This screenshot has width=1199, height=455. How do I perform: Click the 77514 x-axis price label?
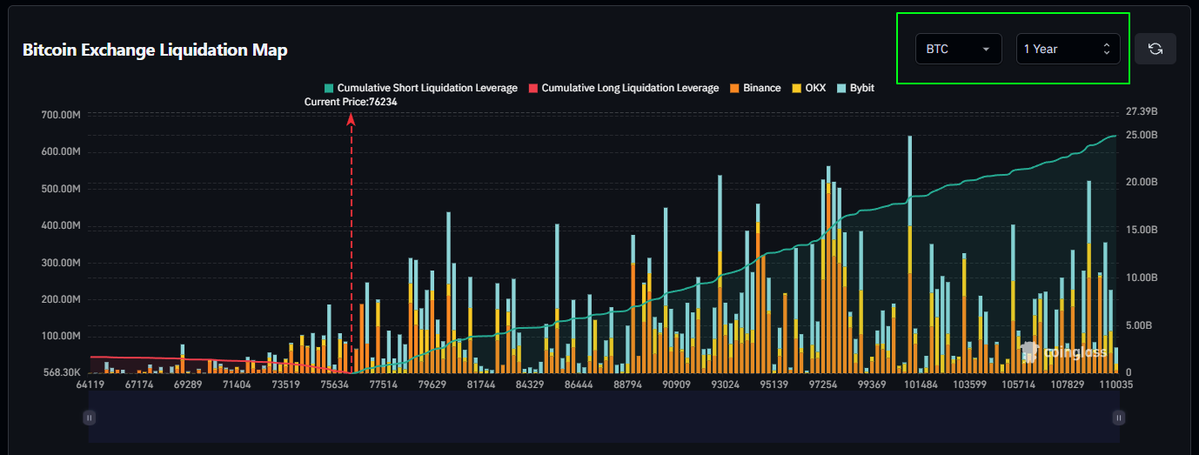[x=384, y=385]
